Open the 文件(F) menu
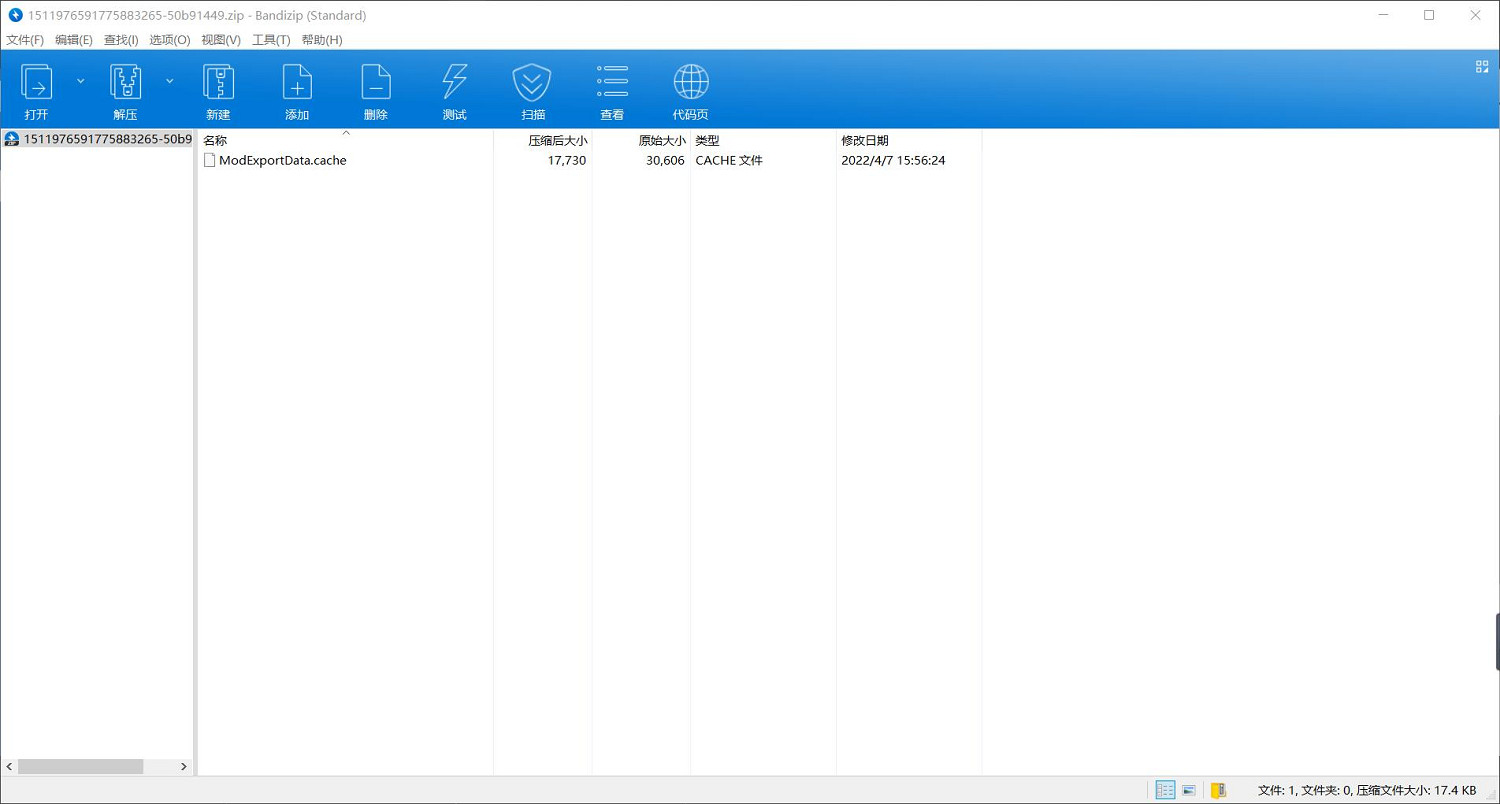The width and height of the screenshot is (1500, 804). [x=25, y=40]
